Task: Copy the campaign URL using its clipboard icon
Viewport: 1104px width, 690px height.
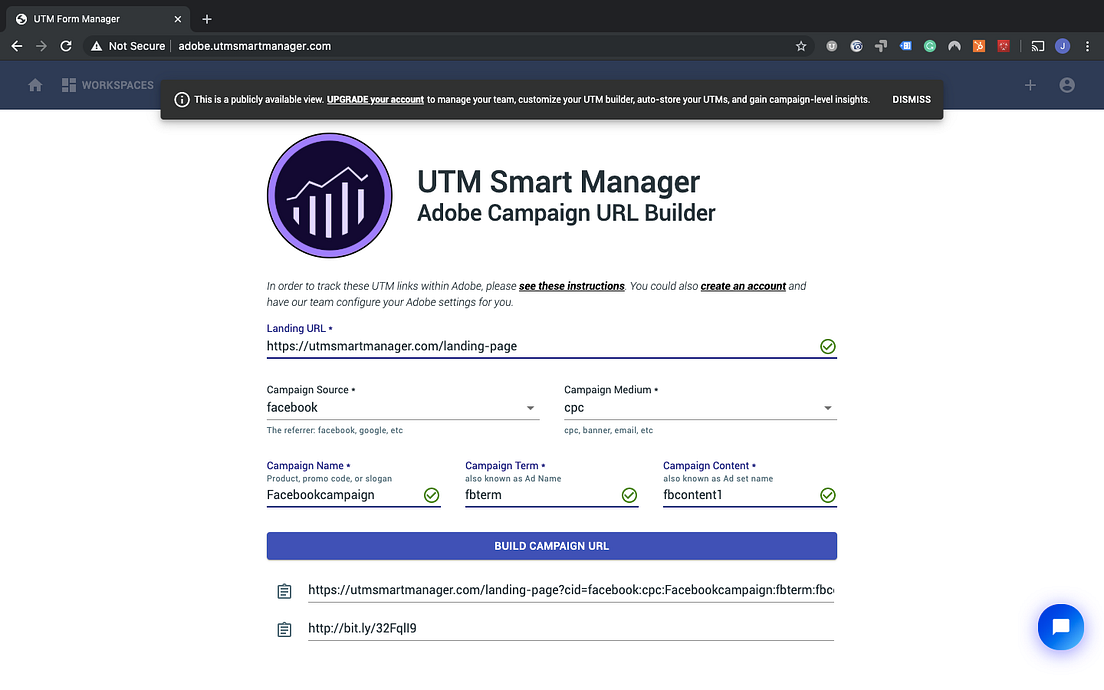Action: [x=284, y=590]
